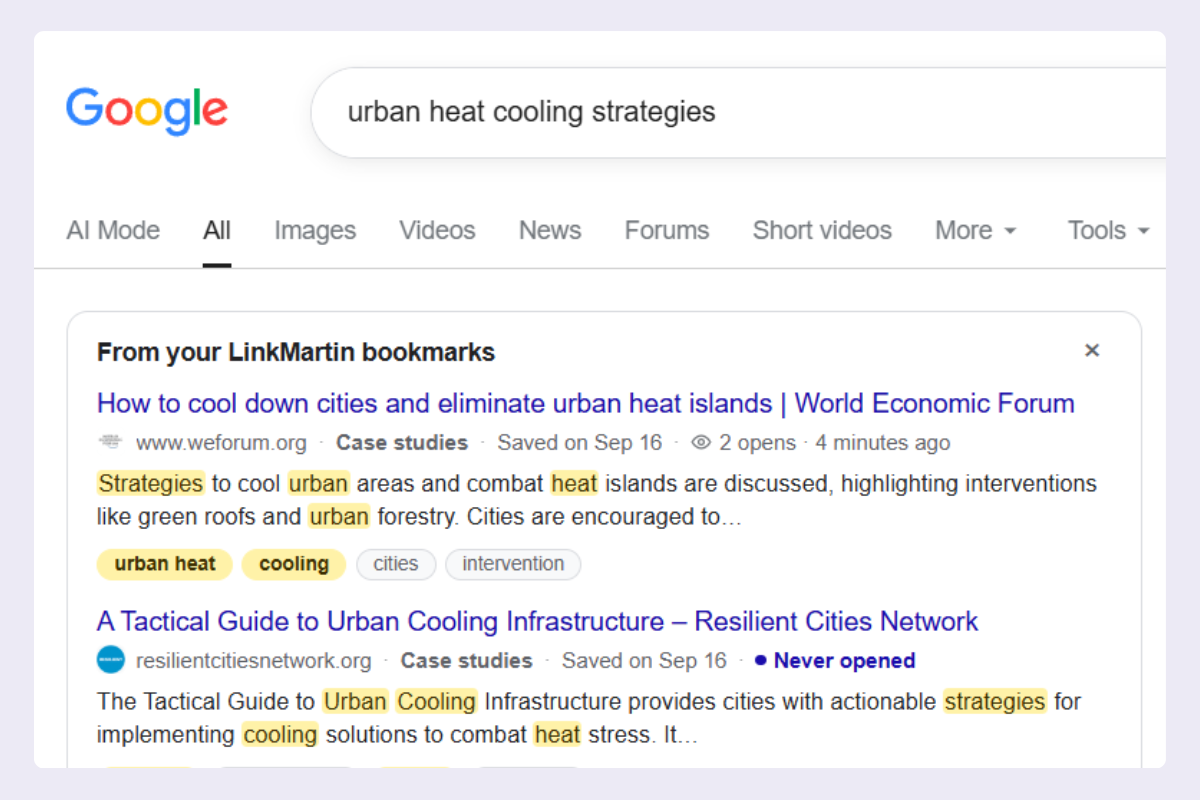Click the cities tag
The height and width of the screenshot is (800, 1200).
pos(396,564)
